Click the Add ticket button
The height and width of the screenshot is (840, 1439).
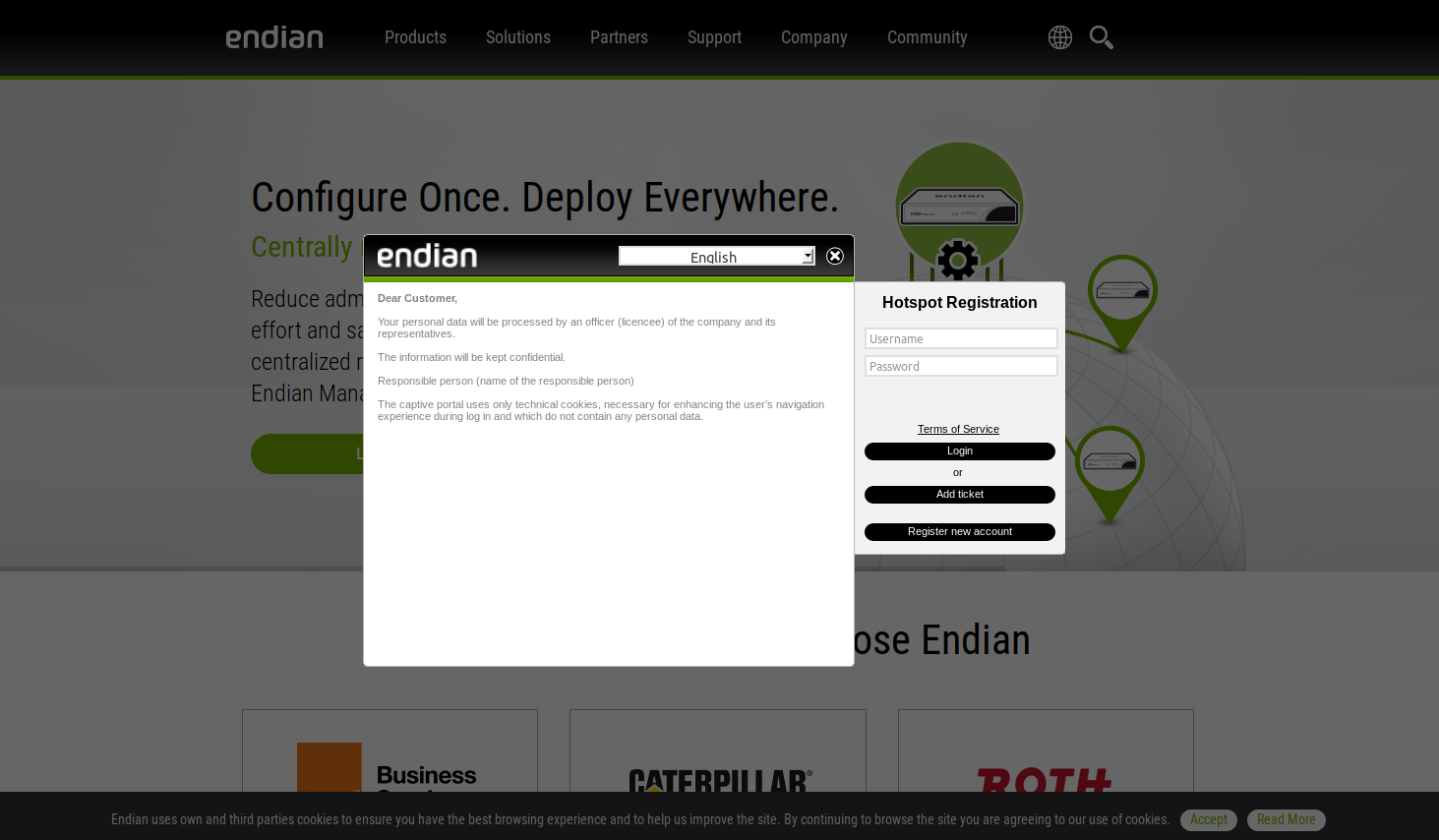click(x=959, y=495)
